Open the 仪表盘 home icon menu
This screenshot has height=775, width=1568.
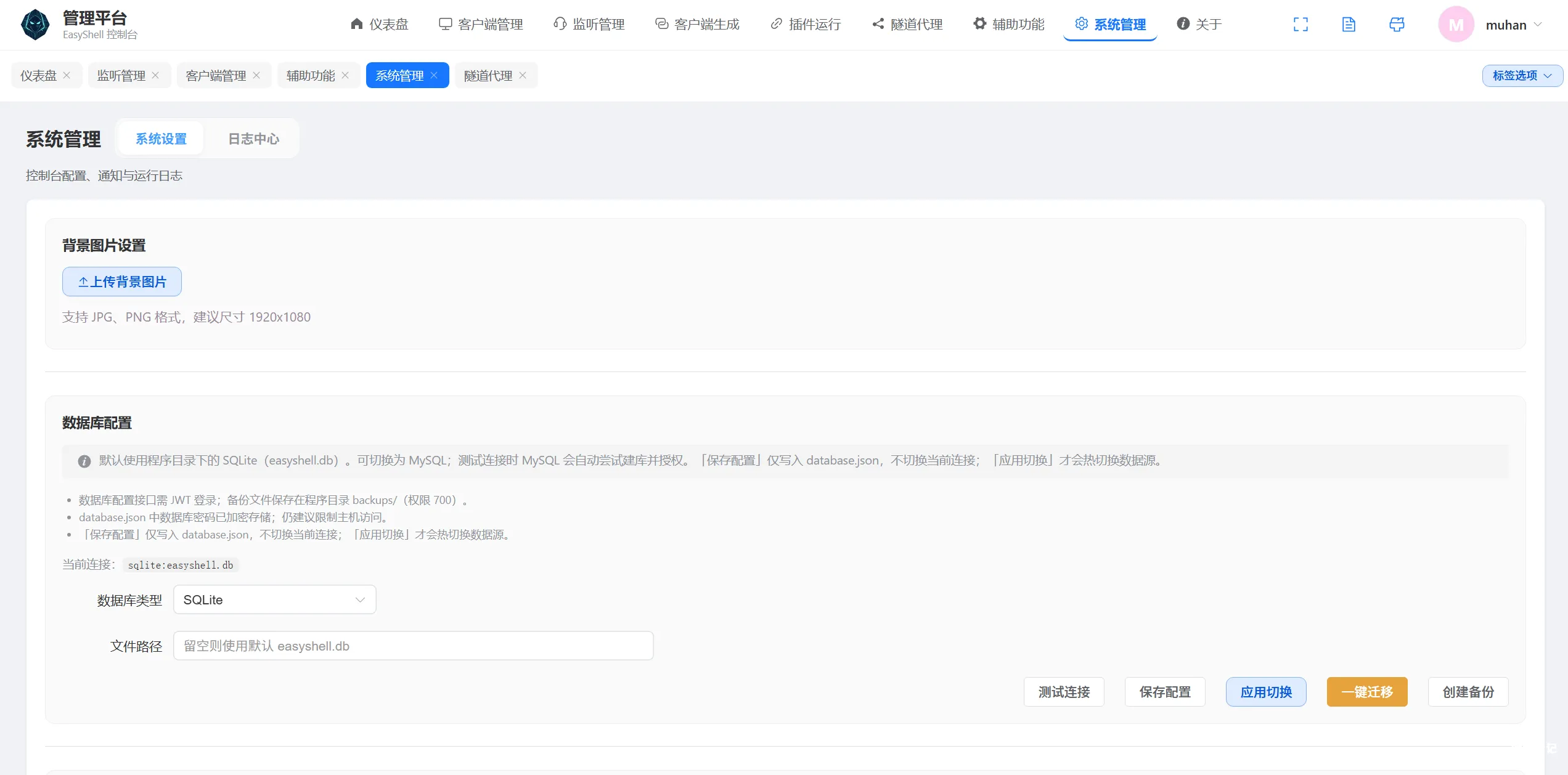(379, 25)
